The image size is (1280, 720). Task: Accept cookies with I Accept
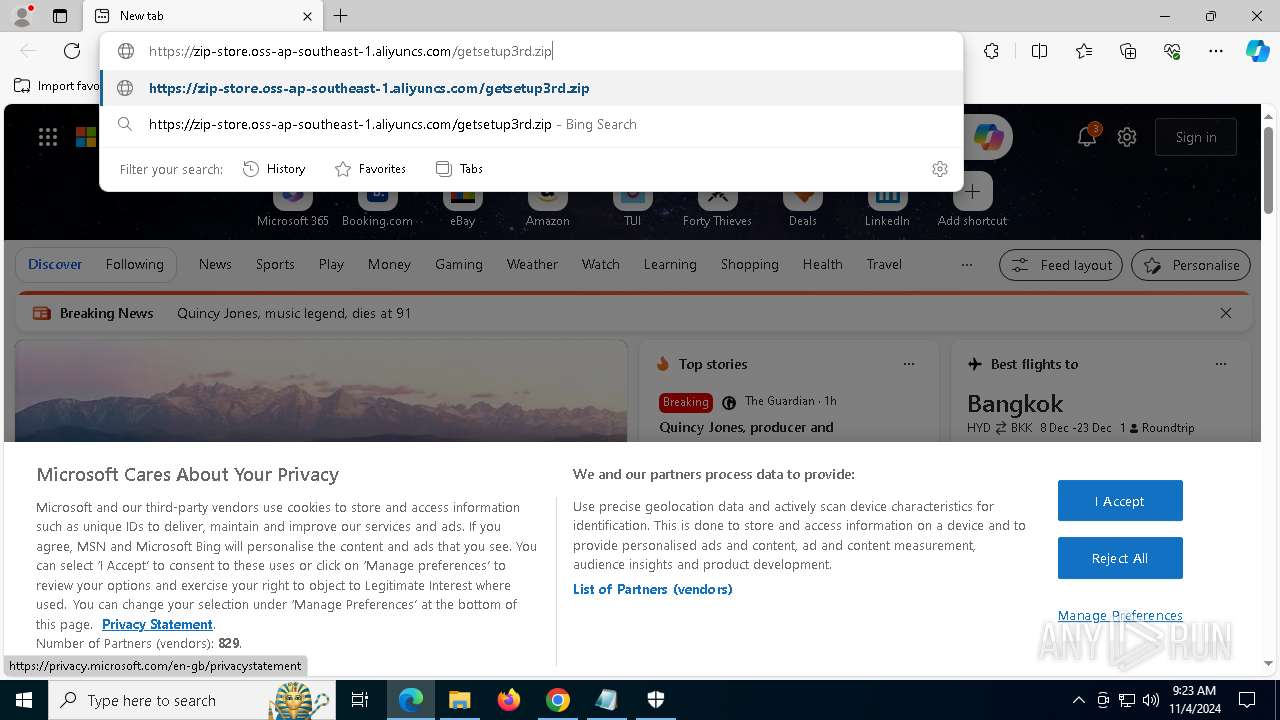1120,501
